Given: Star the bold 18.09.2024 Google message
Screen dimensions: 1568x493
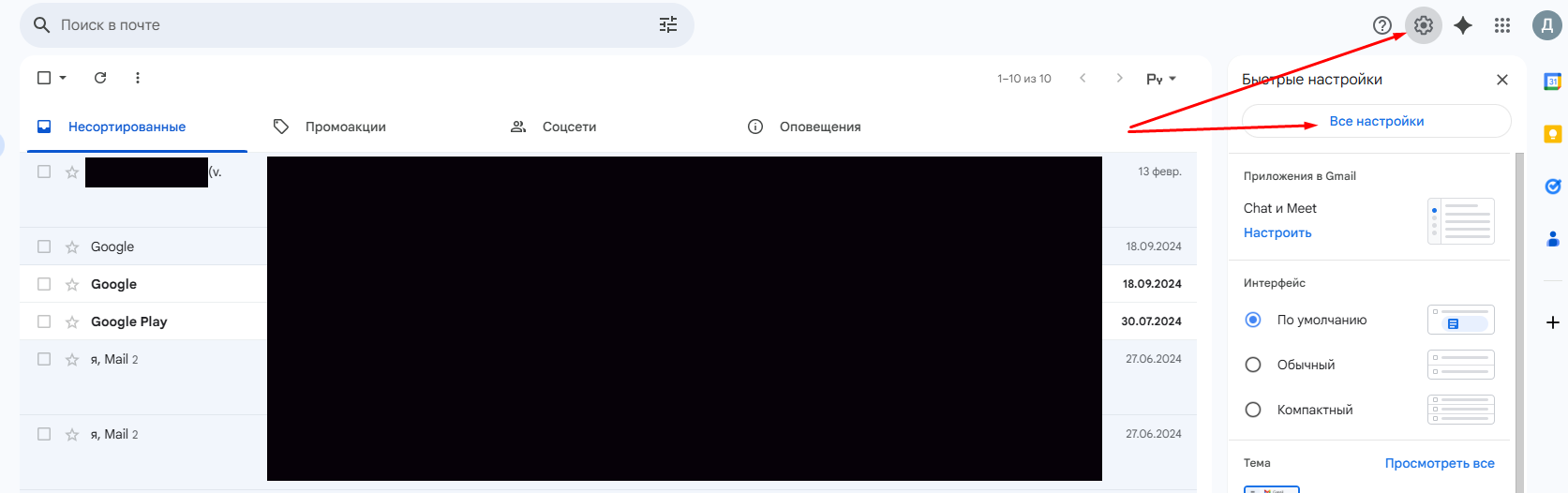Looking at the screenshot, I should coord(72,285).
